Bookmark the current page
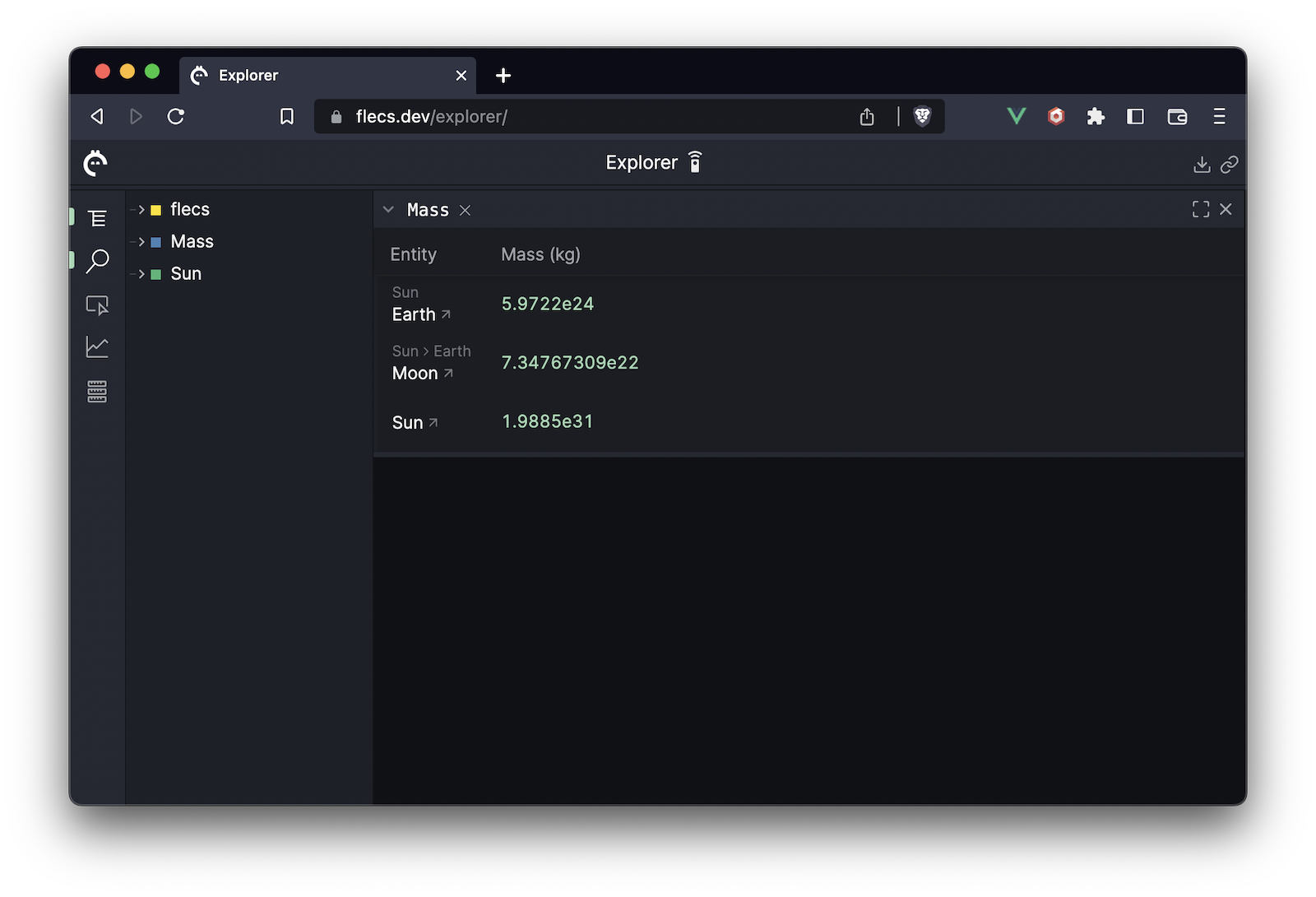The image size is (1316, 897). [286, 117]
